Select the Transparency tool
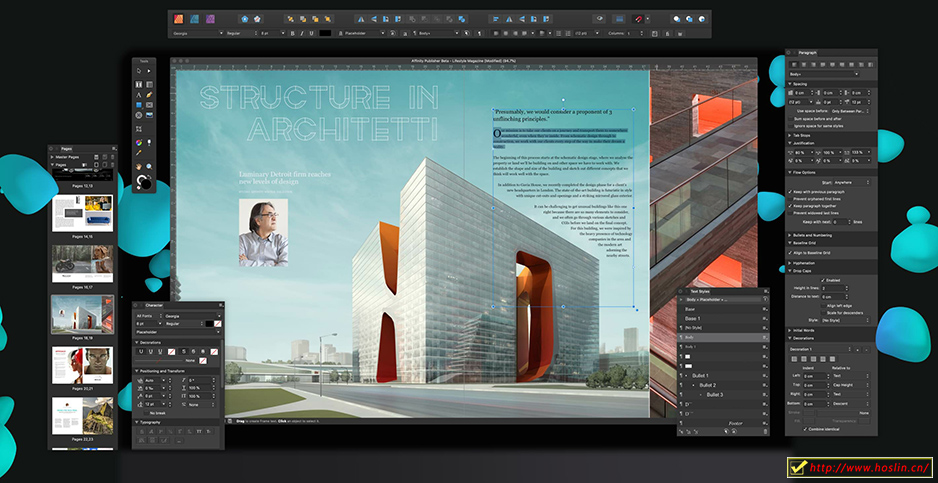 149,142
